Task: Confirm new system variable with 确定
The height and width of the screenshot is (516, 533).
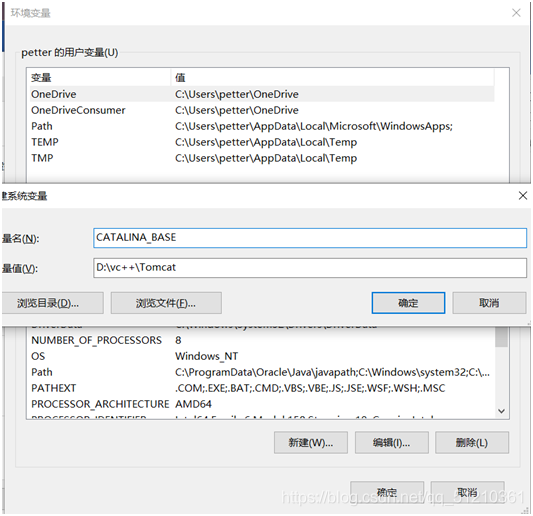Action: pyautogui.click(x=408, y=303)
